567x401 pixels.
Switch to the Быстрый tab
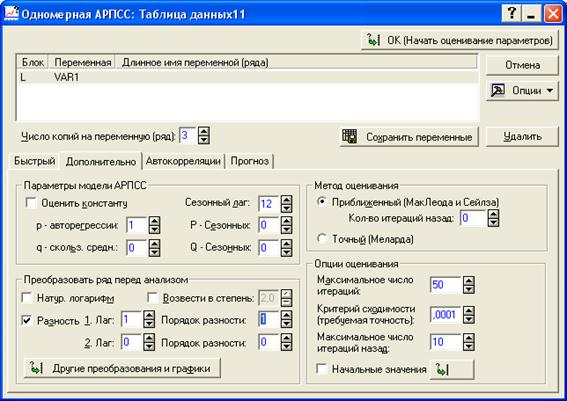[34, 161]
